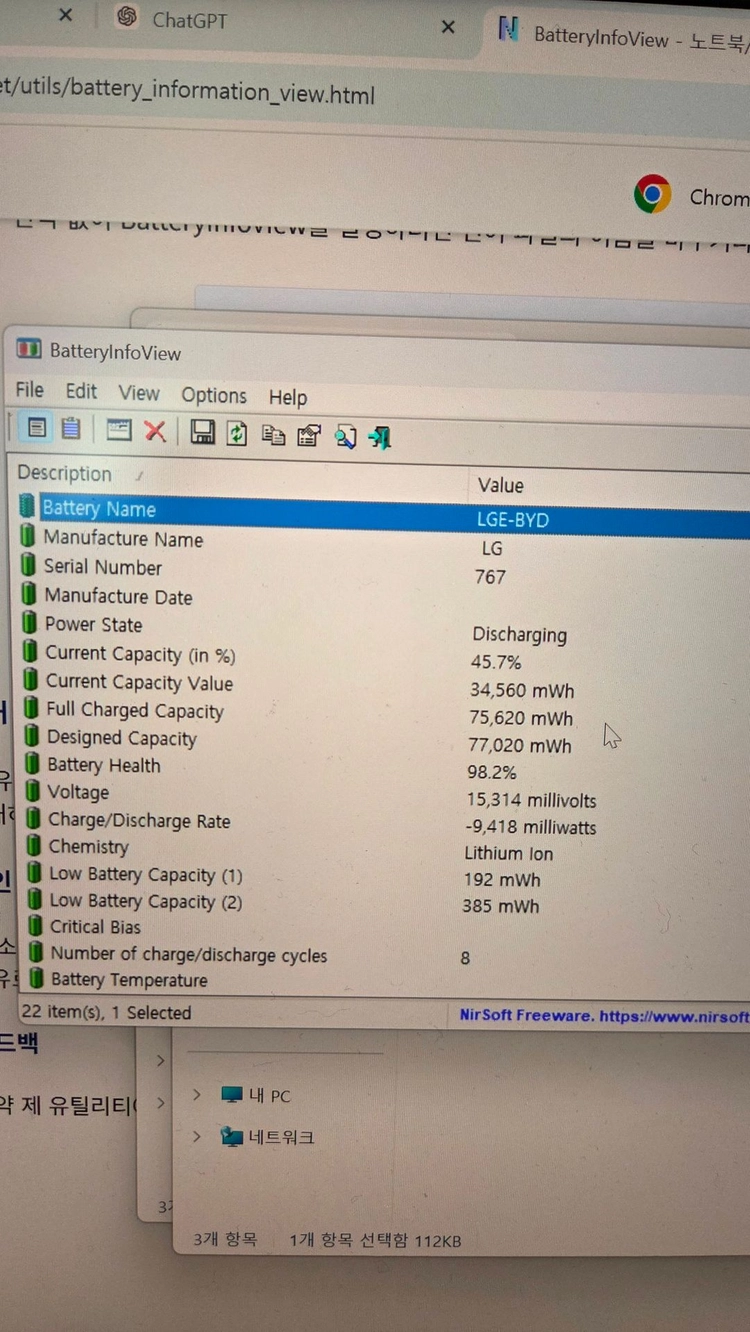Click the 3개 항목 Explorer status text
The image size is (750, 1332).
coord(225,1240)
